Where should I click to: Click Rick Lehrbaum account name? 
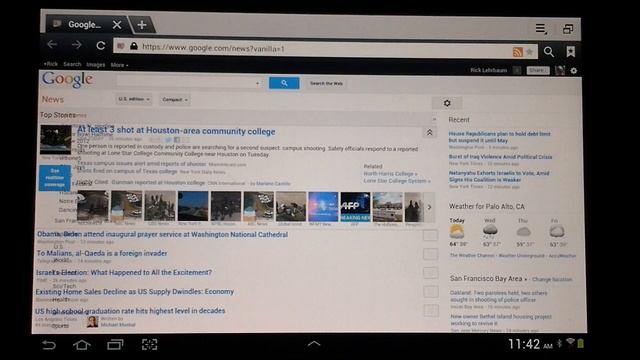point(488,70)
